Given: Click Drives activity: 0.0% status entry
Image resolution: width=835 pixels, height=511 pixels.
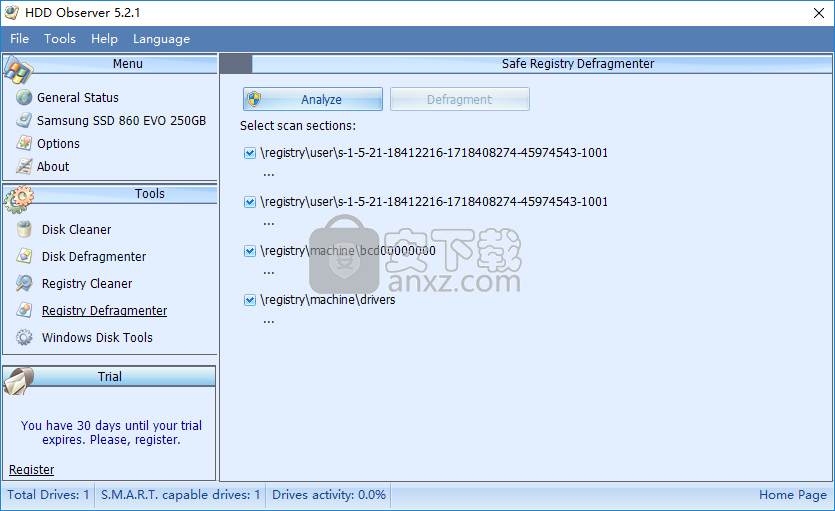Looking at the screenshot, I should tap(329, 494).
